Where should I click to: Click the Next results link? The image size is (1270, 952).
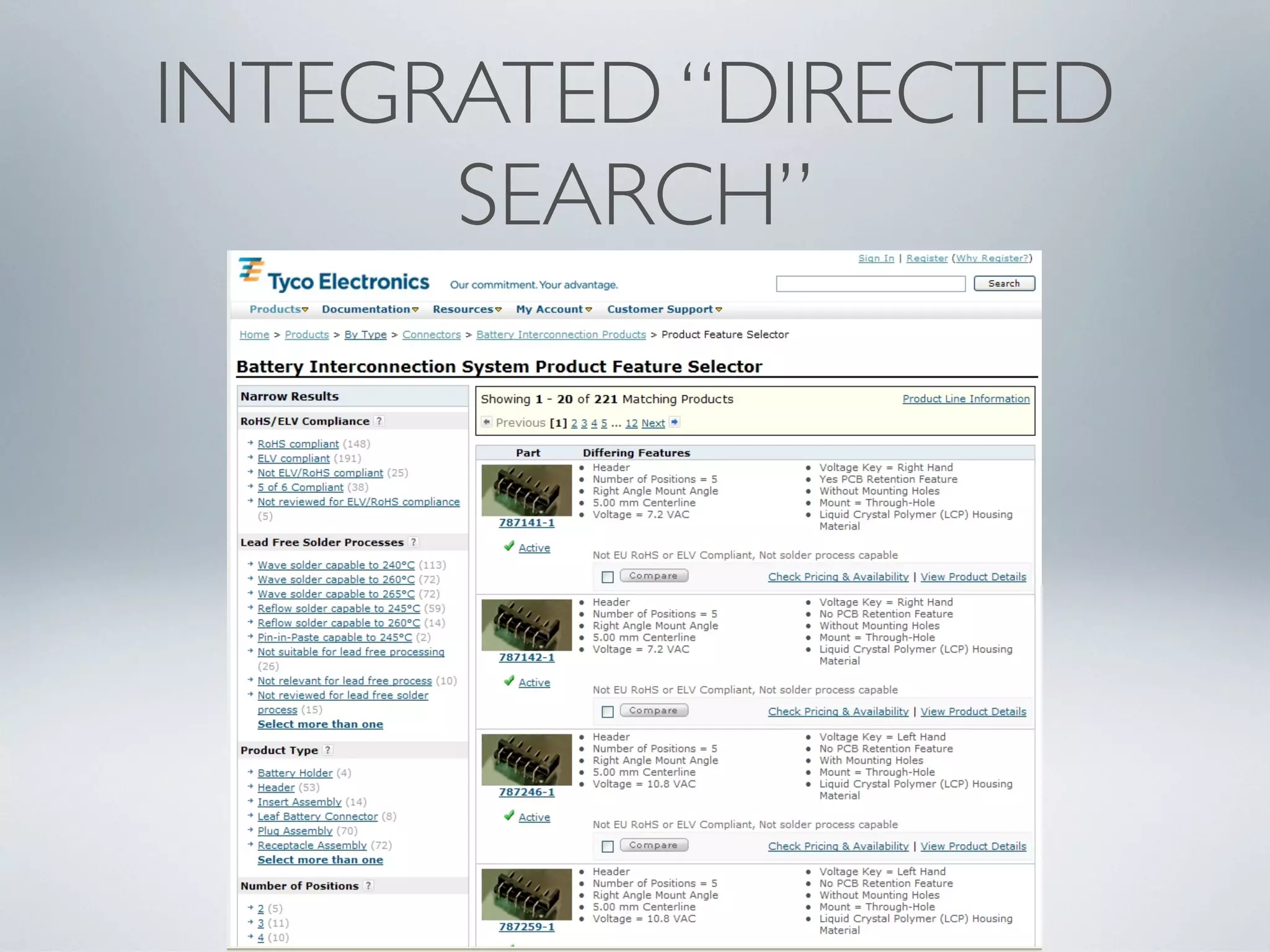coord(653,423)
